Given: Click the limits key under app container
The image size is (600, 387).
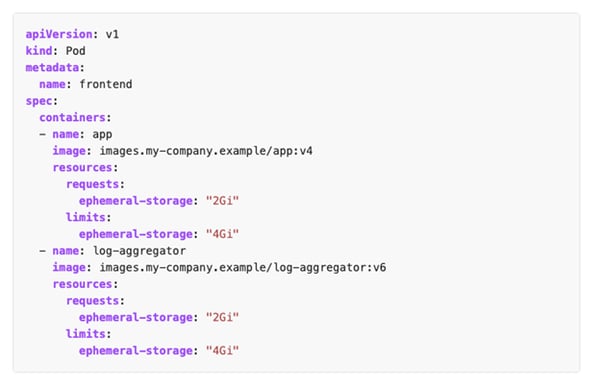Looking at the screenshot, I should 86,217.
